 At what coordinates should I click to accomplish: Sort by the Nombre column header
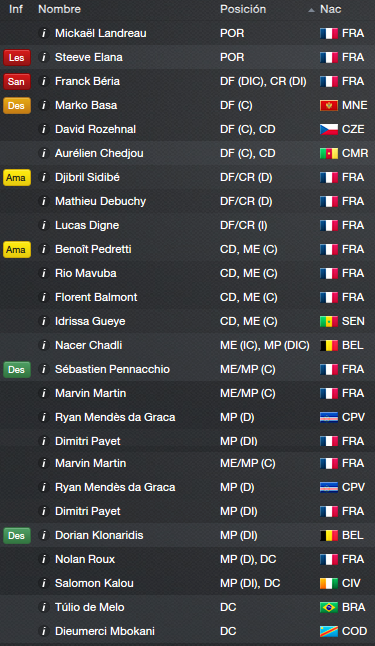[59, 9]
